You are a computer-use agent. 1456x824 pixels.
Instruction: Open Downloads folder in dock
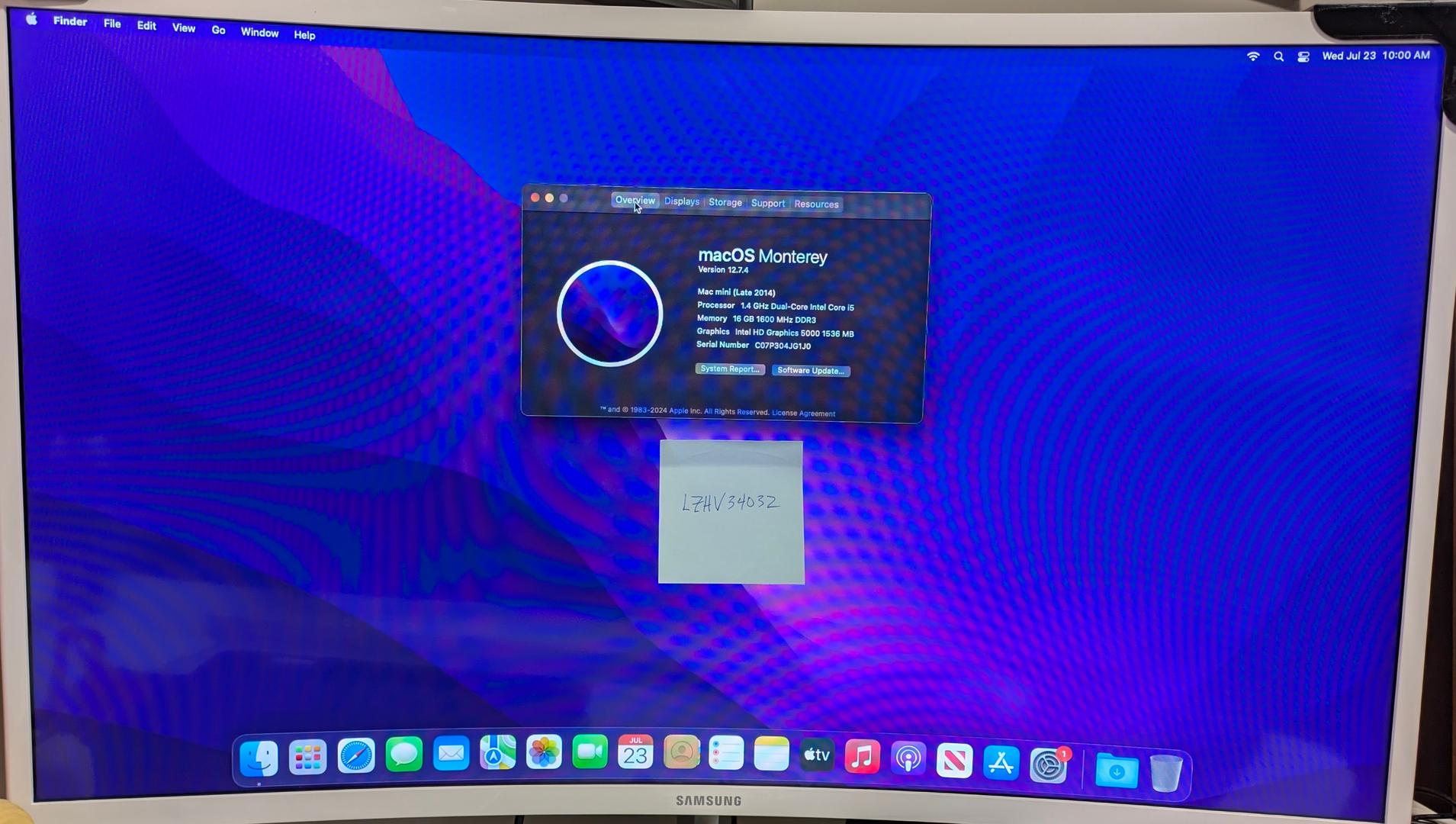click(x=1117, y=771)
